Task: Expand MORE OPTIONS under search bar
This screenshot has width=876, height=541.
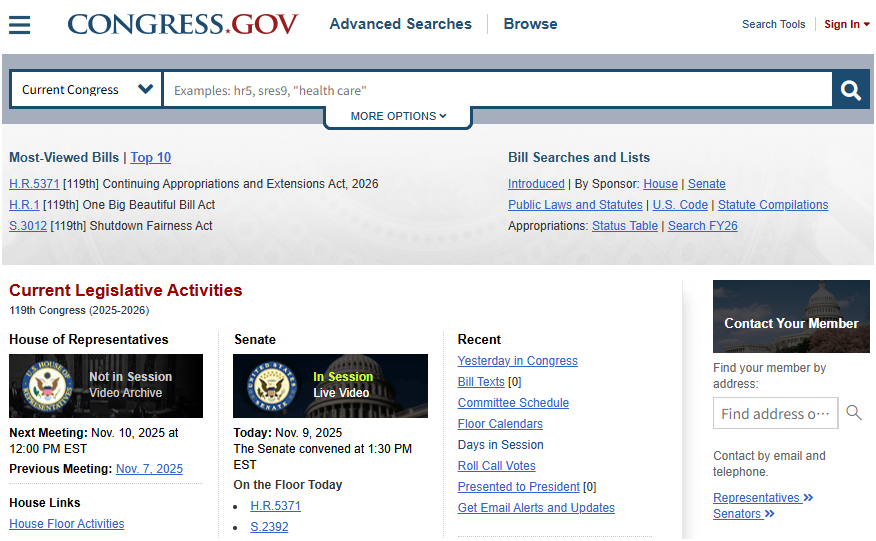Action: (398, 116)
